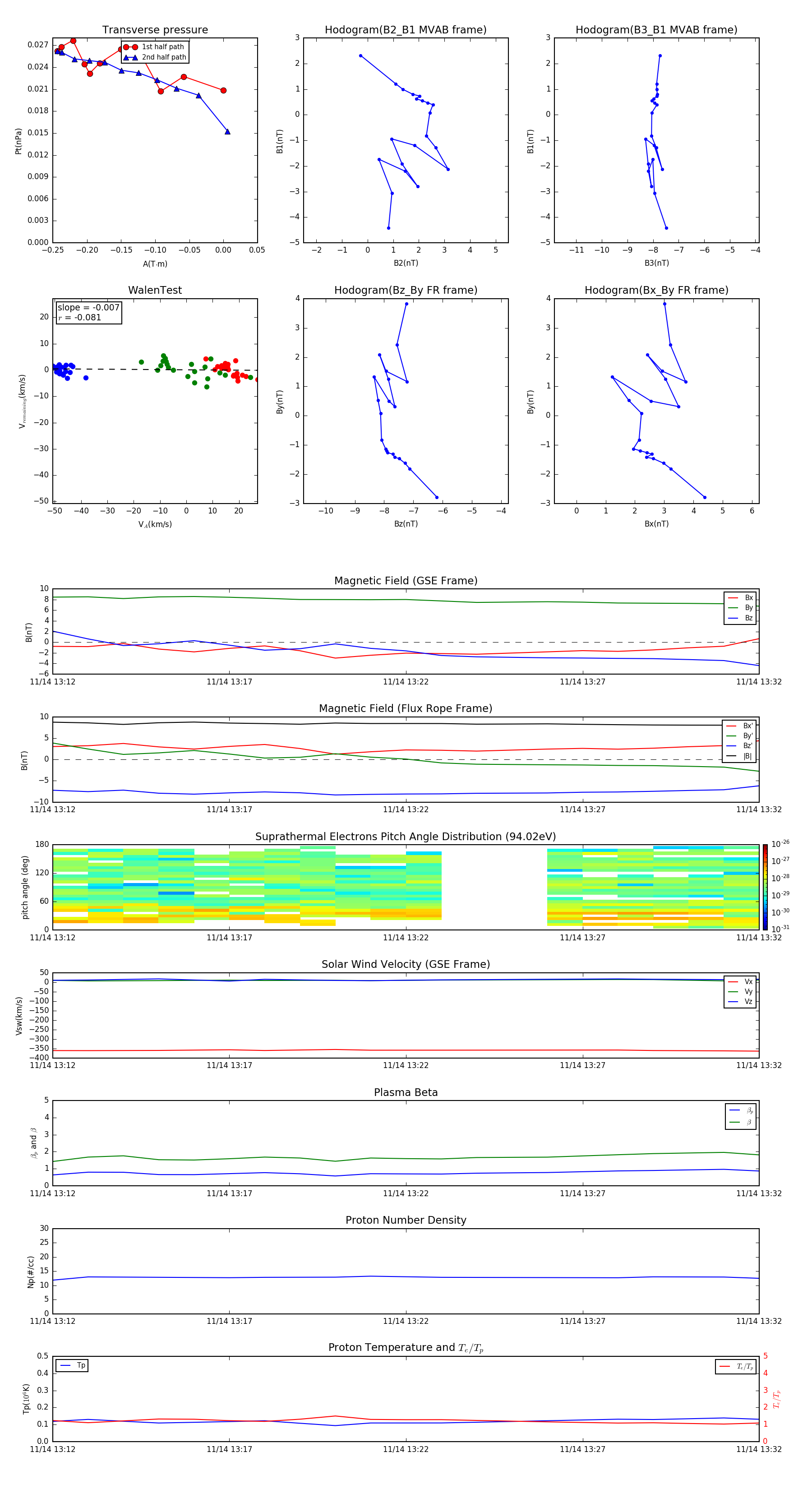The width and height of the screenshot is (812, 1489).
Task: Click '11/14 13:27' tick under density panel
Action: [x=582, y=1321]
